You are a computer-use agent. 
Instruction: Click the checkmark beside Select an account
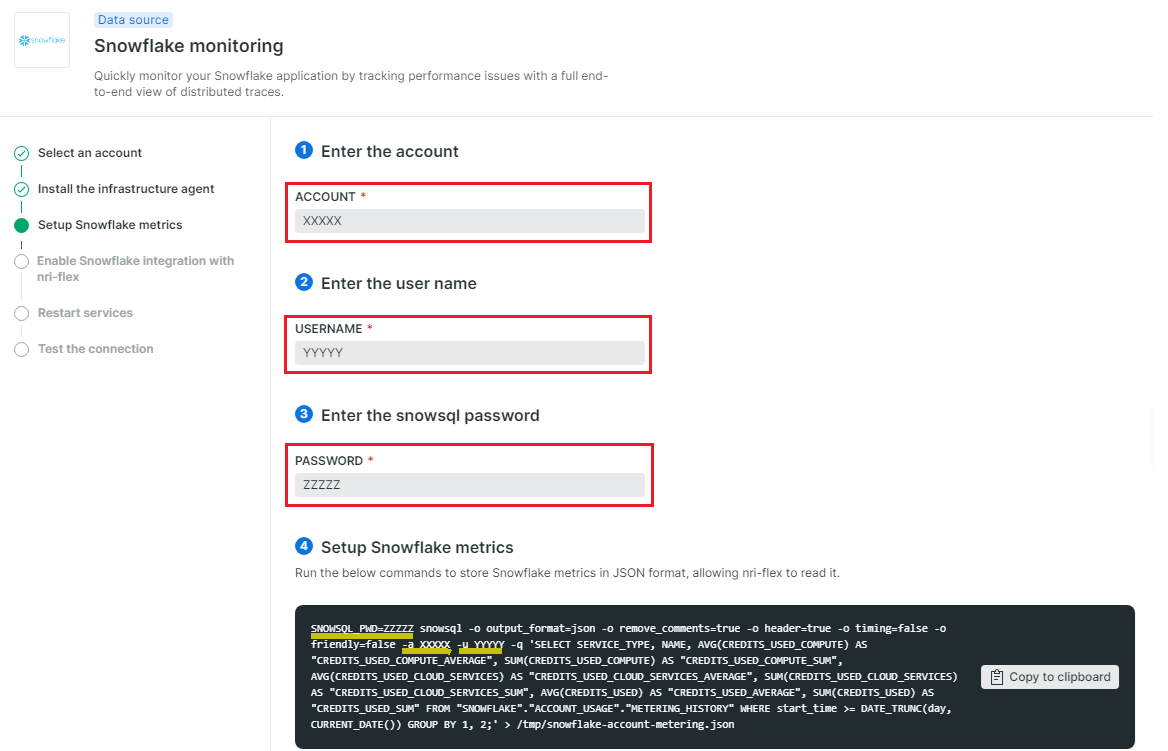[x=21, y=153]
